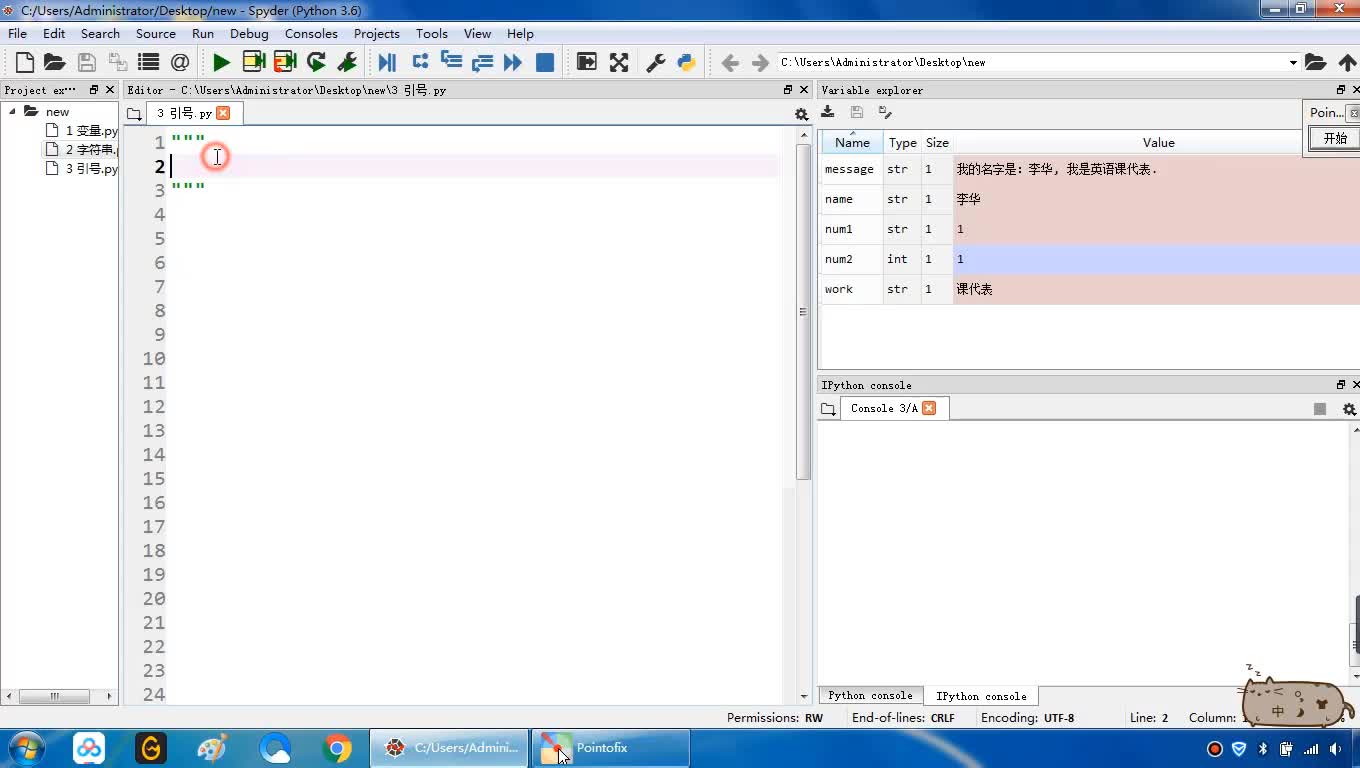Expand the working directory path dropdown
The image size is (1360, 768).
click(1292, 62)
